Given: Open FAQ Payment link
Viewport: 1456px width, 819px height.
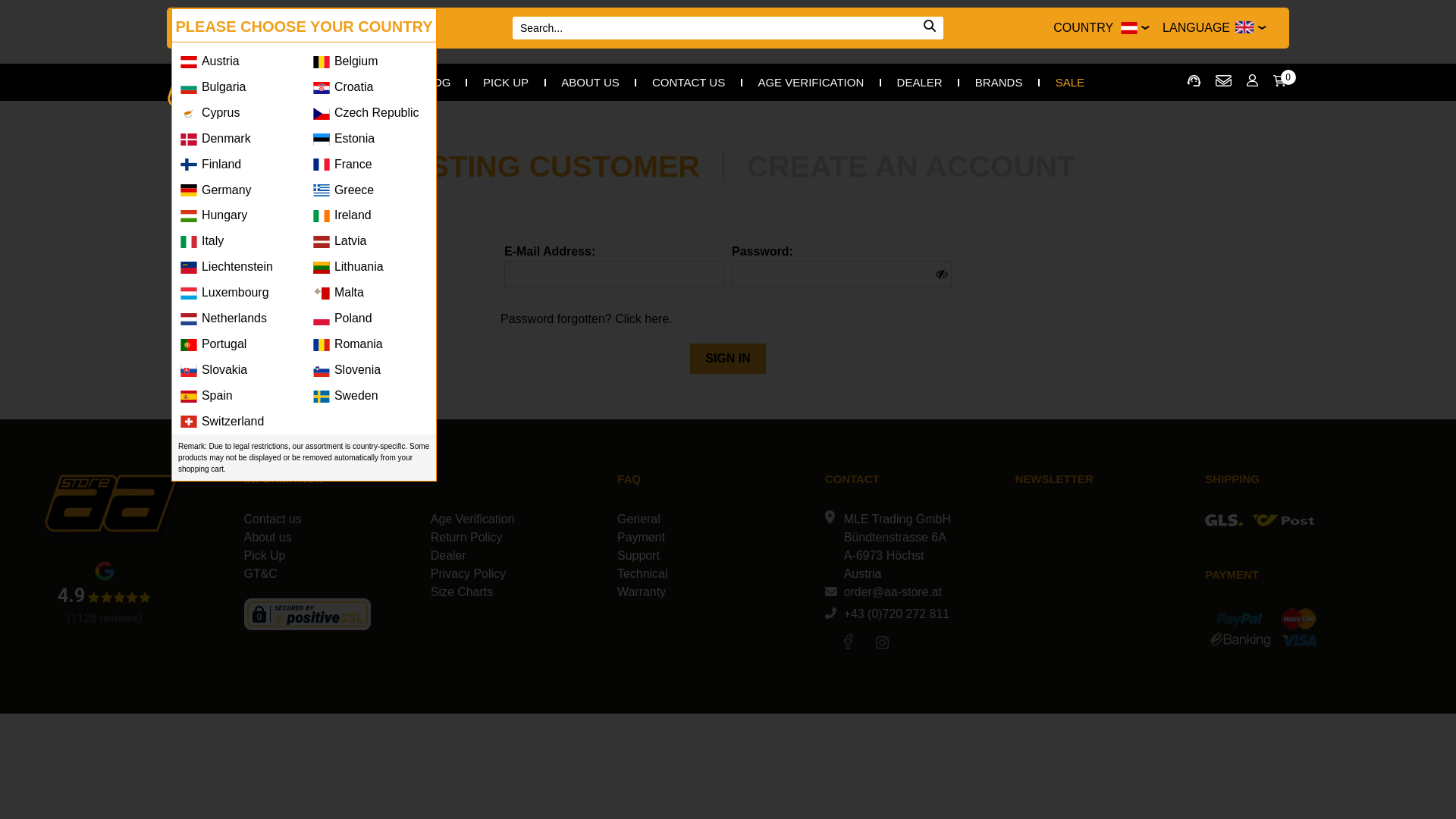Looking at the screenshot, I should (641, 538).
